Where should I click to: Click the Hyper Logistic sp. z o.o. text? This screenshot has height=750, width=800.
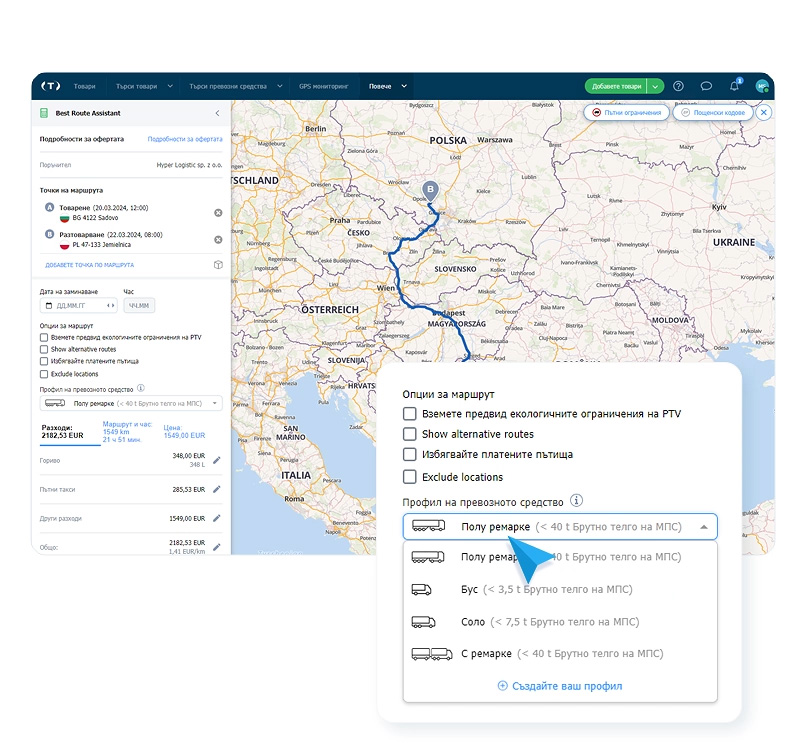pyautogui.click(x=189, y=165)
